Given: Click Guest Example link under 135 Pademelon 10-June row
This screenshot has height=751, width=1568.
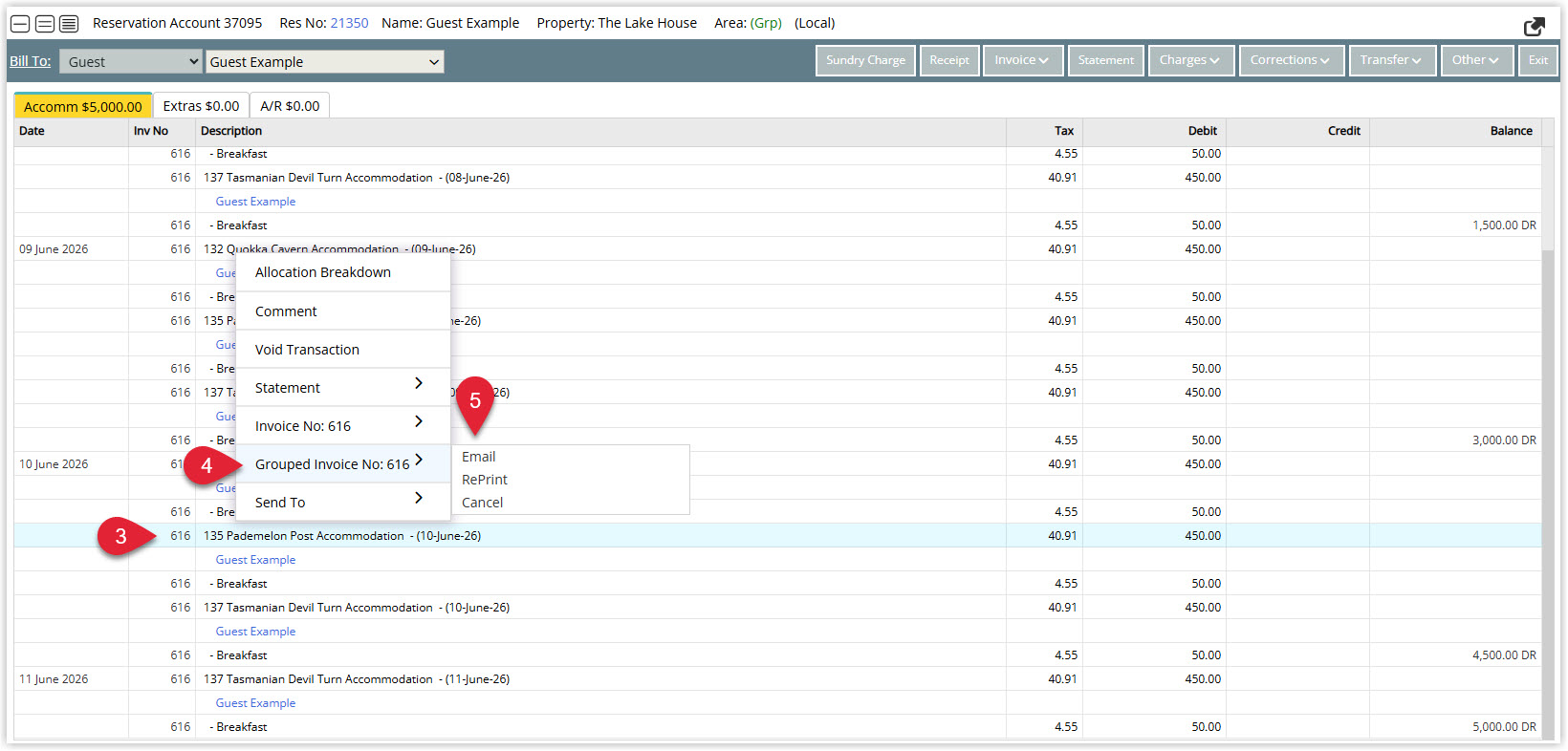Looking at the screenshot, I should [255, 560].
